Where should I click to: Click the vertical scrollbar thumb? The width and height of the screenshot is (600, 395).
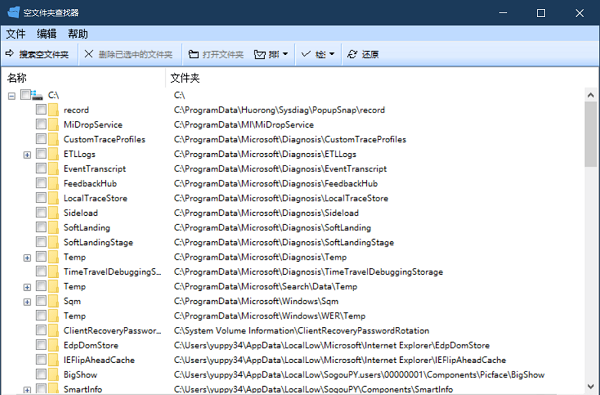tap(591, 135)
